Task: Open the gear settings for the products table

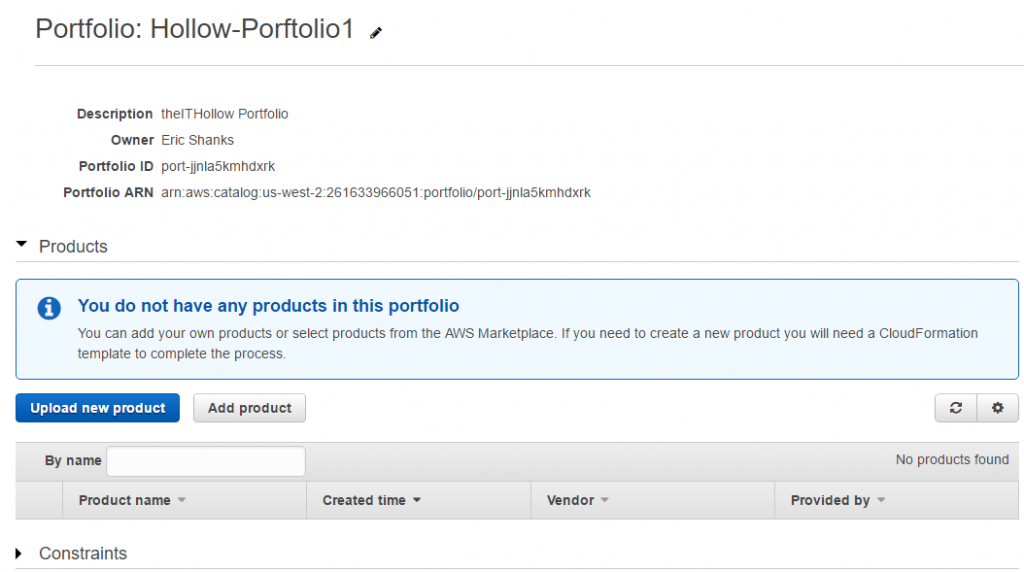Action: pos(997,408)
